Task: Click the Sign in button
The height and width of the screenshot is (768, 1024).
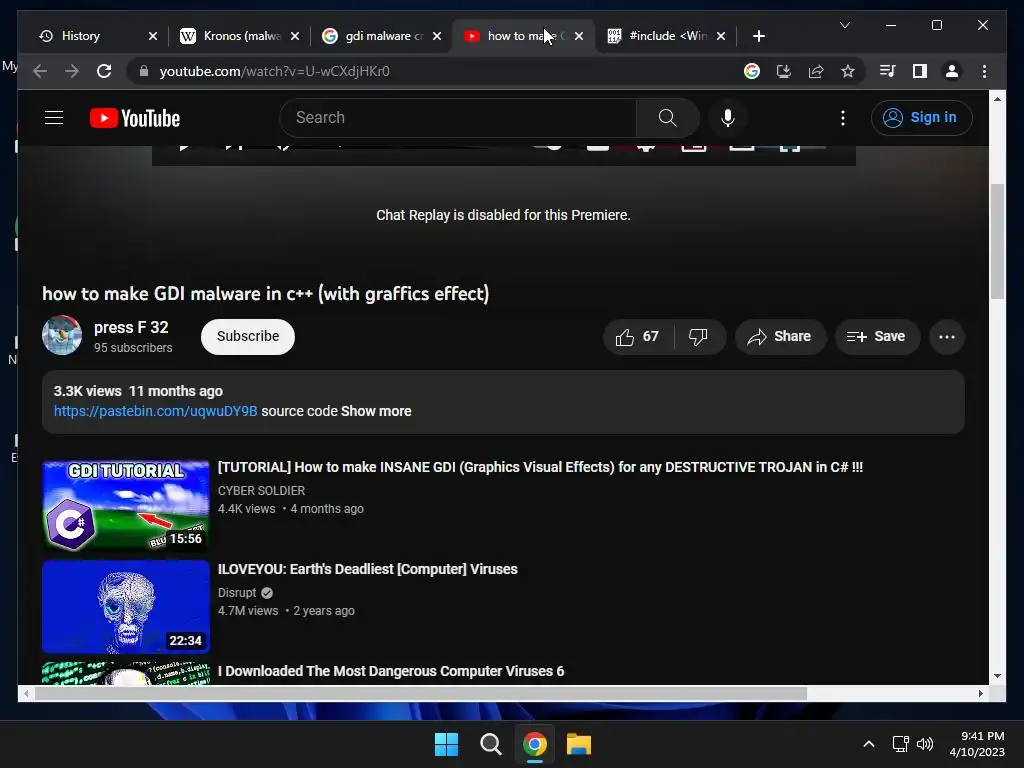Action: pyautogui.click(x=921, y=118)
